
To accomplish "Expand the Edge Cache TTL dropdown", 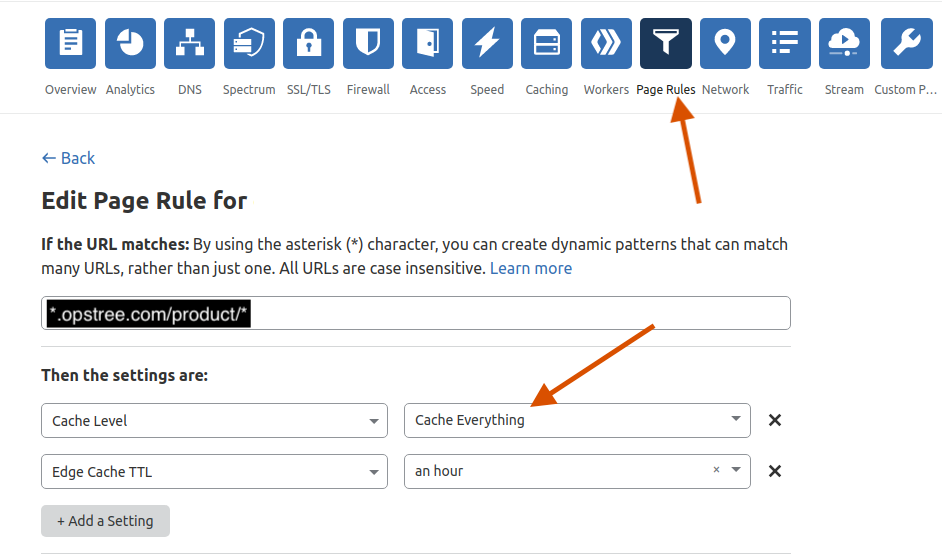I will [214, 472].
